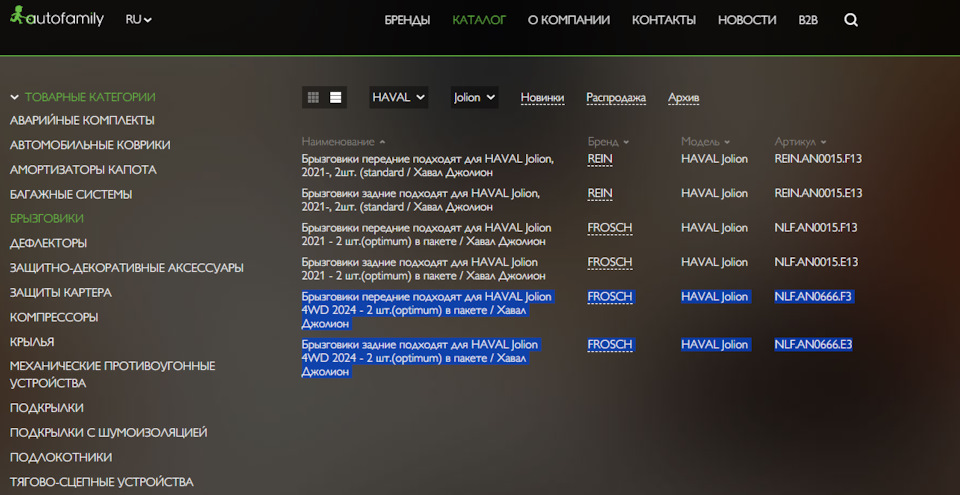This screenshot has width=960, height=495.
Task: Open FROSCH brand link for NLF.AN0015.E13
Action: point(610,262)
